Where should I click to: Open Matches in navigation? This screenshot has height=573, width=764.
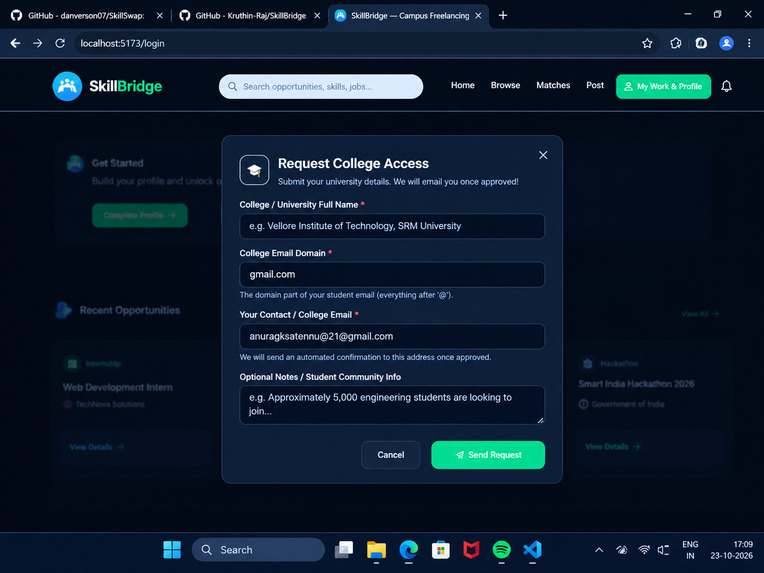(x=553, y=85)
